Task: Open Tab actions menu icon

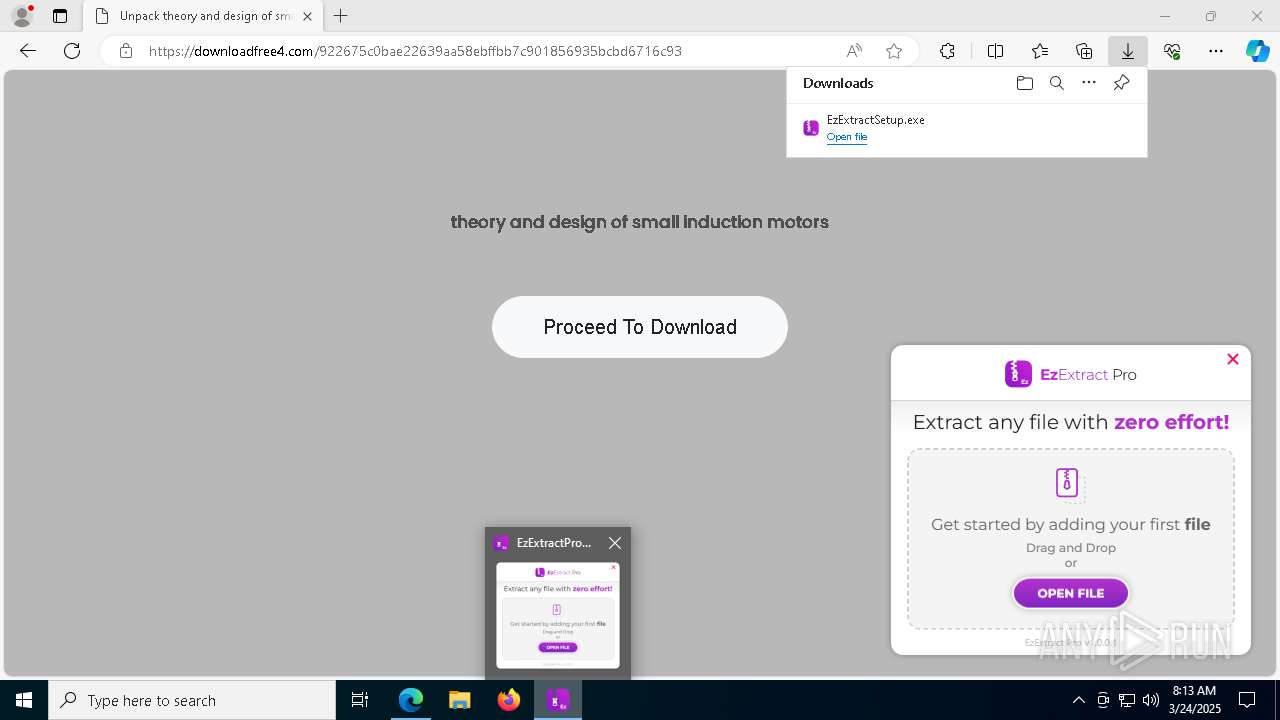Action: [60, 16]
